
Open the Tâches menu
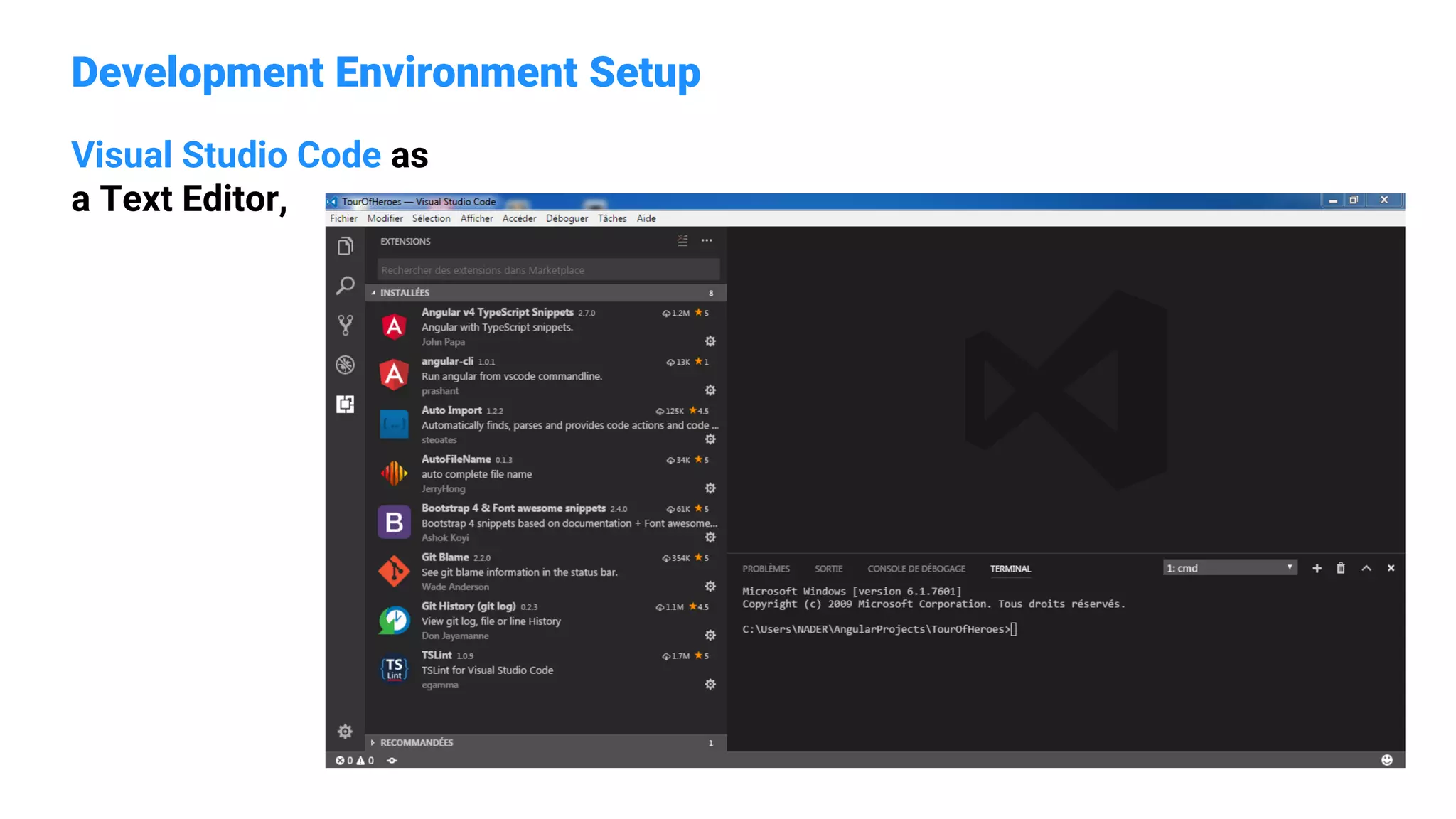click(x=612, y=219)
